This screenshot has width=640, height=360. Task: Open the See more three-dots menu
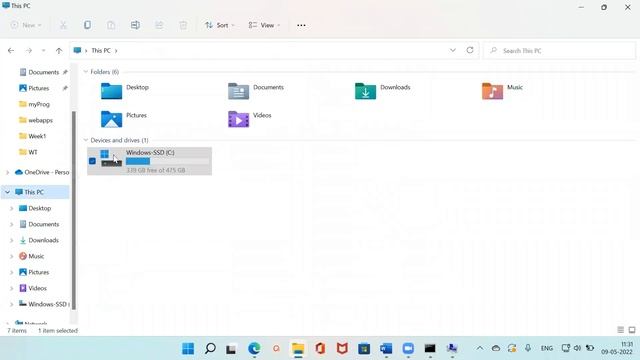(301, 25)
